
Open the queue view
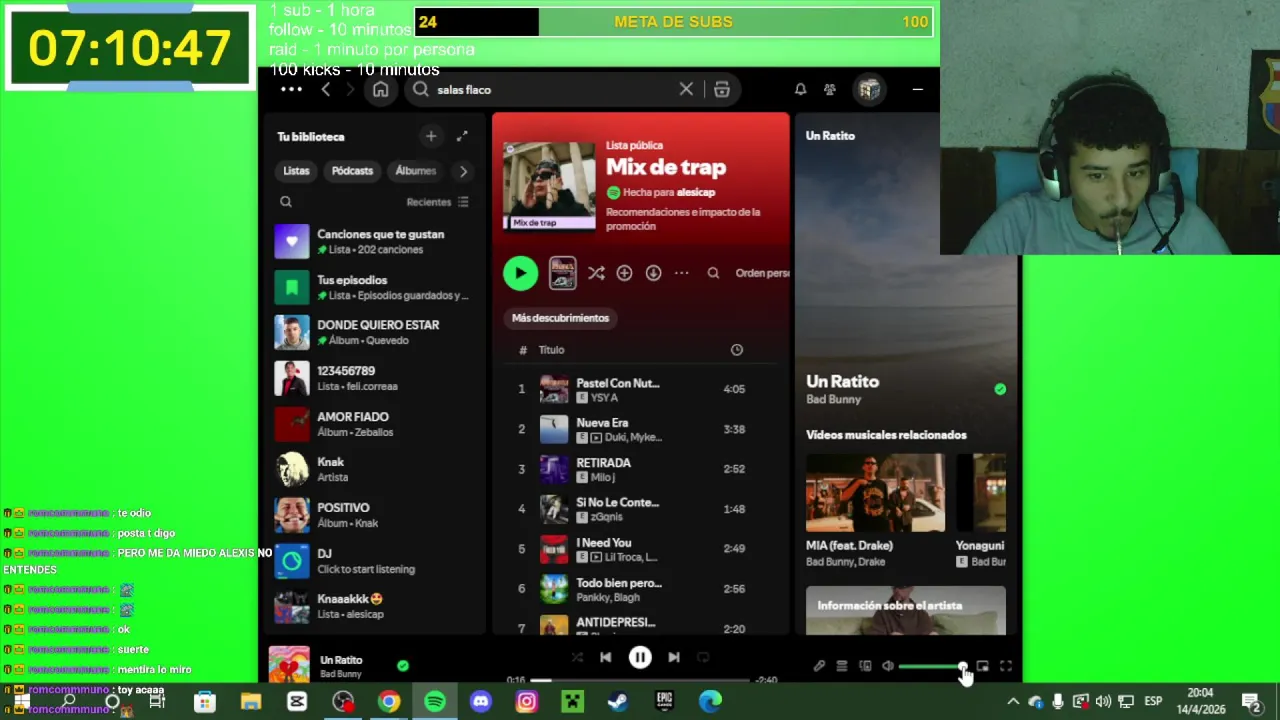click(x=842, y=666)
